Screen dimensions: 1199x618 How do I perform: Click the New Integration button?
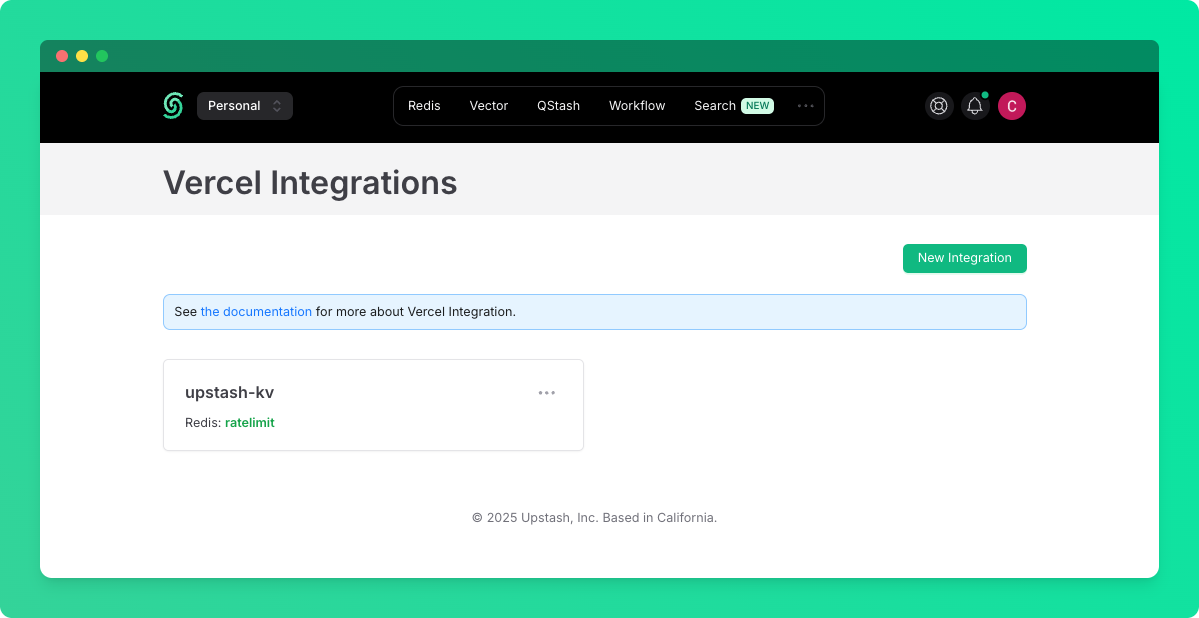click(x=964, y=259)
